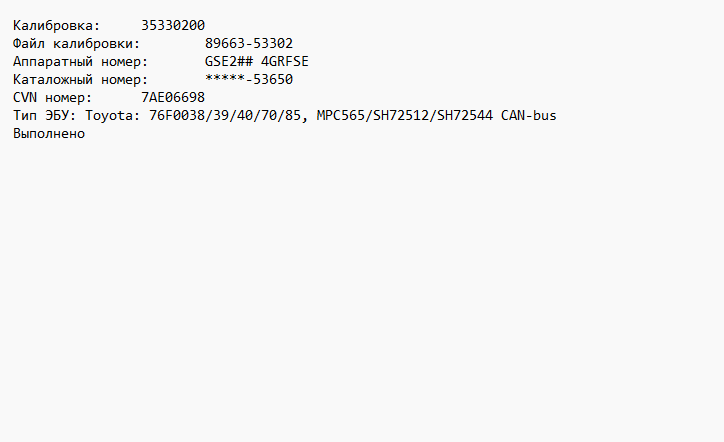This screenshot has width=724, height=442.
Task: Click the word "Файл"
Action: [29, 43]
